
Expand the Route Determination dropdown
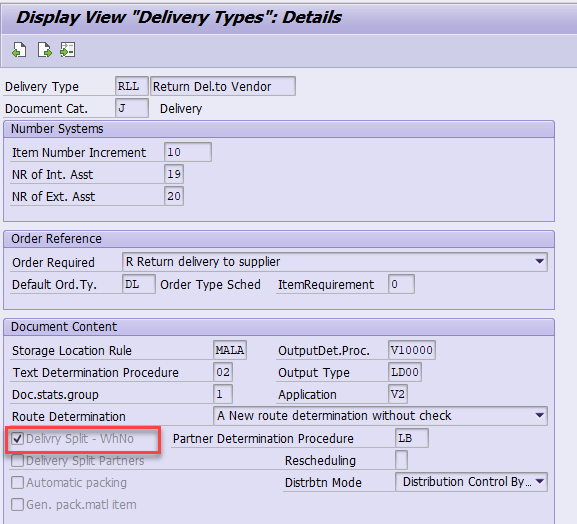(539, 416)
